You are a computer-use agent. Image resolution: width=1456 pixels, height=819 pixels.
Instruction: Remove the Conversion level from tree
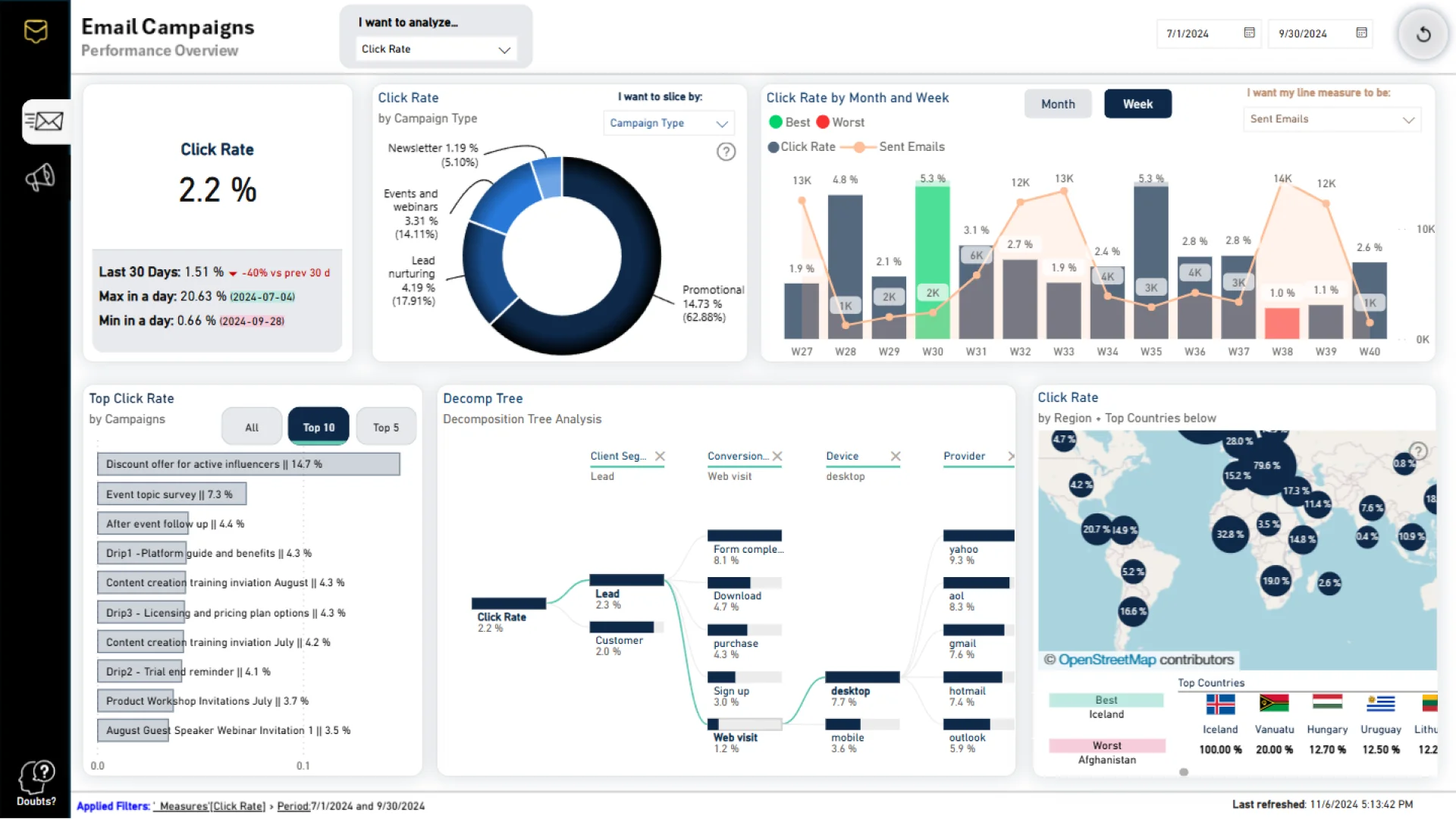[x=777, y=456]
